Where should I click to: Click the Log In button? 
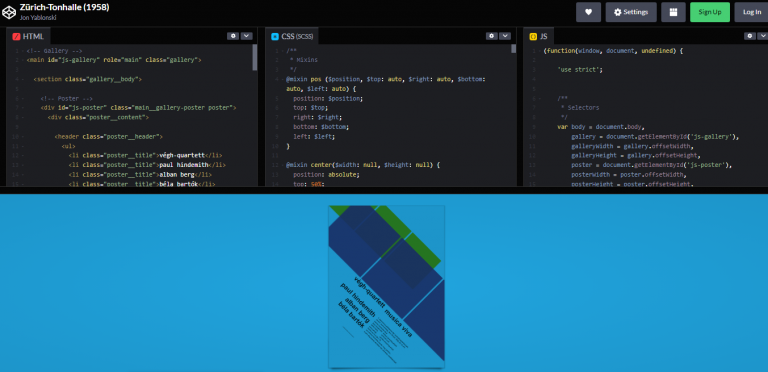point(752,12)
